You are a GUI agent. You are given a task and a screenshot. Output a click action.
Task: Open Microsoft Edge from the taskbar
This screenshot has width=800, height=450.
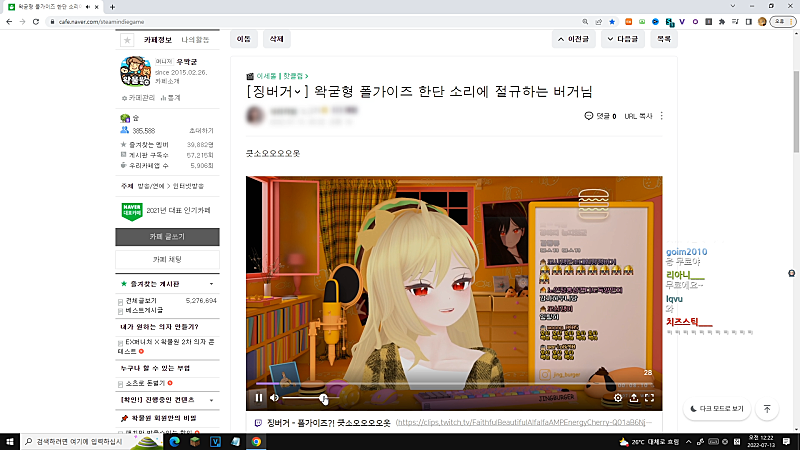coord(174,441)
